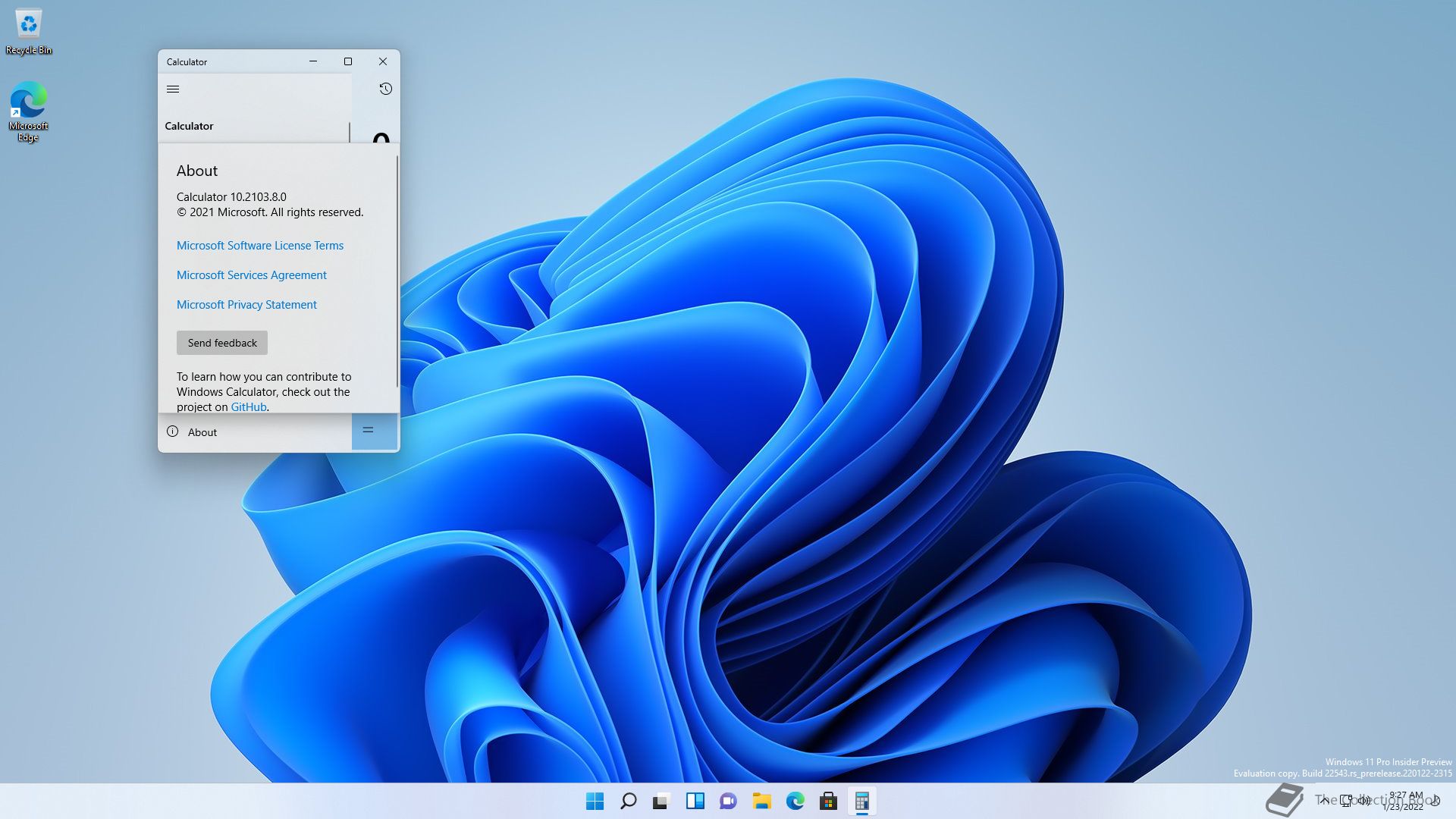The width and height of the screenshot is (1456, 819).
Task: Open the Microsoft Services Agreement link
Action: pyautogui.click(x=252, y=275)
